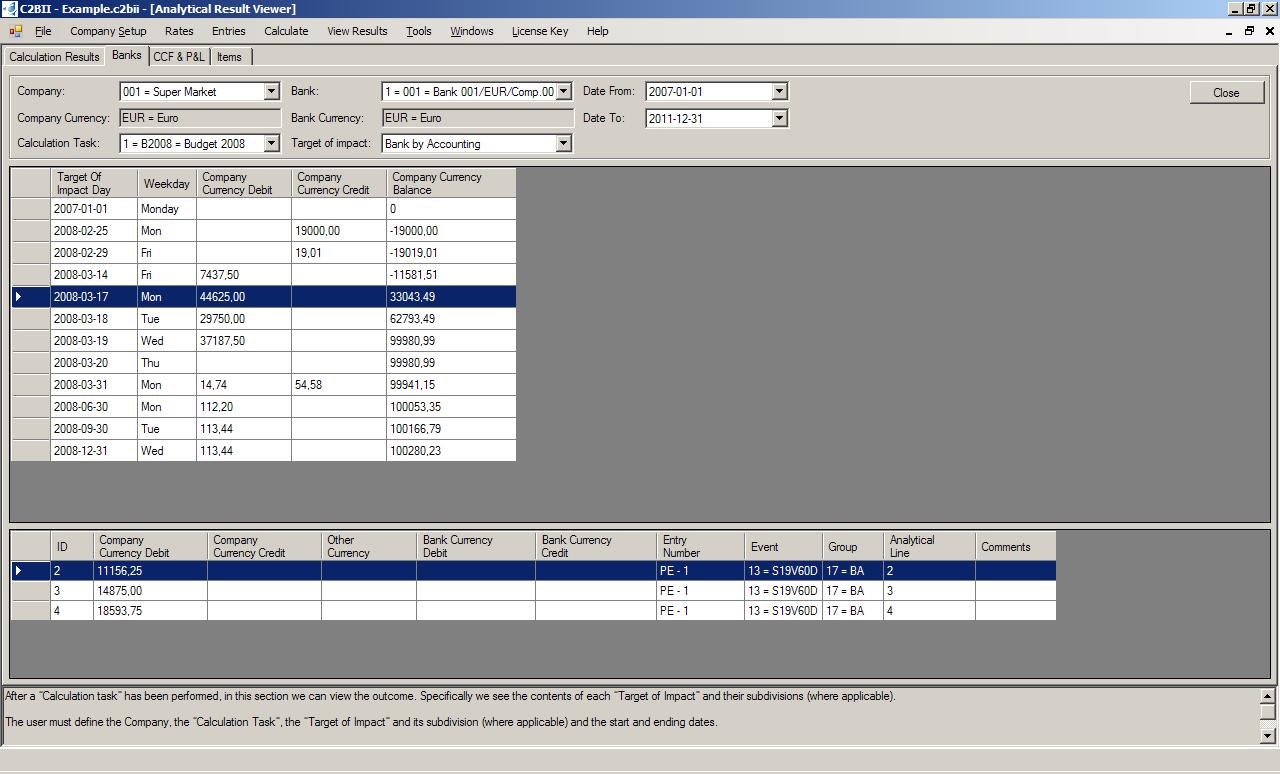1280x774 pixels.
Task: Click the C2BII application icon in title bar
Action: pyautogui.click(x=9, y=9)
